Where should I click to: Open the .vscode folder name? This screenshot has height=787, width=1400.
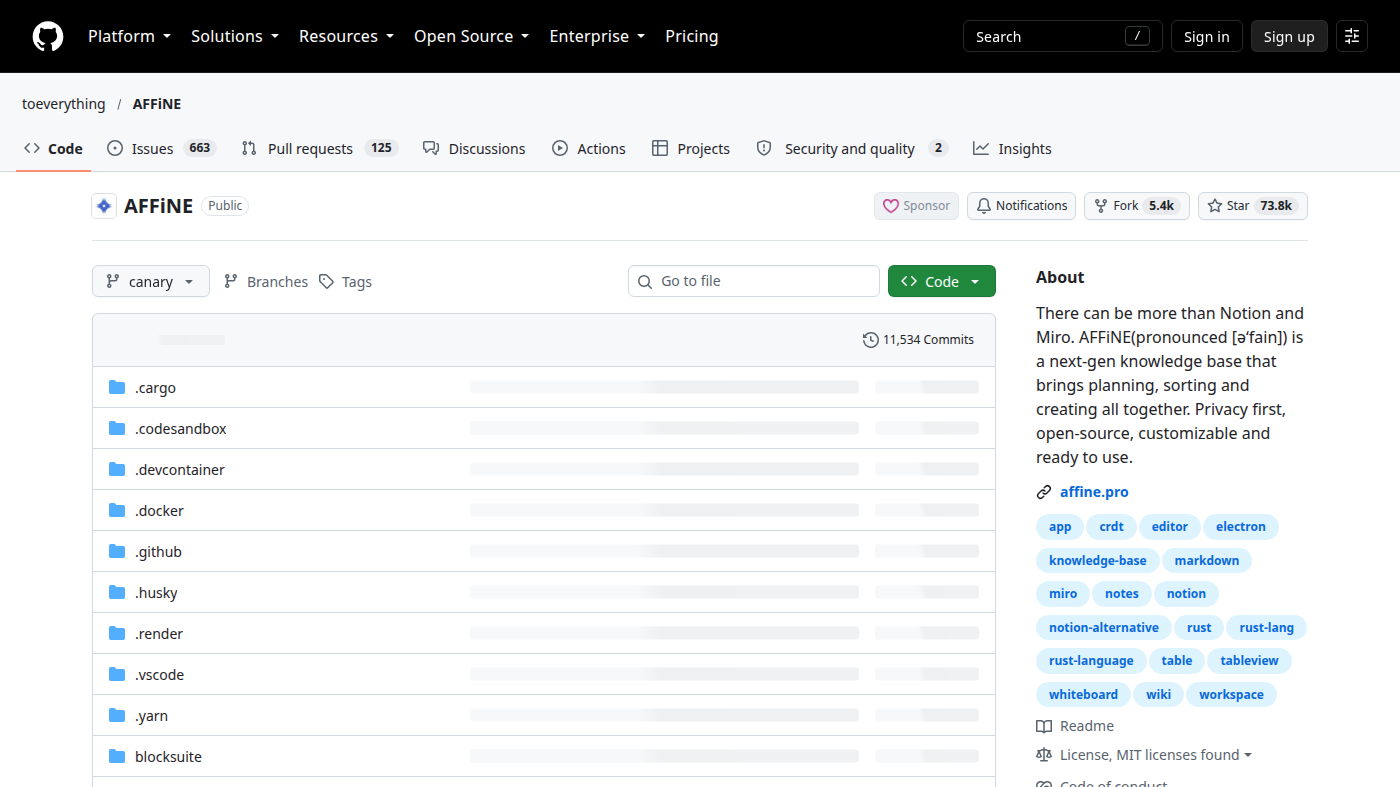159,675
